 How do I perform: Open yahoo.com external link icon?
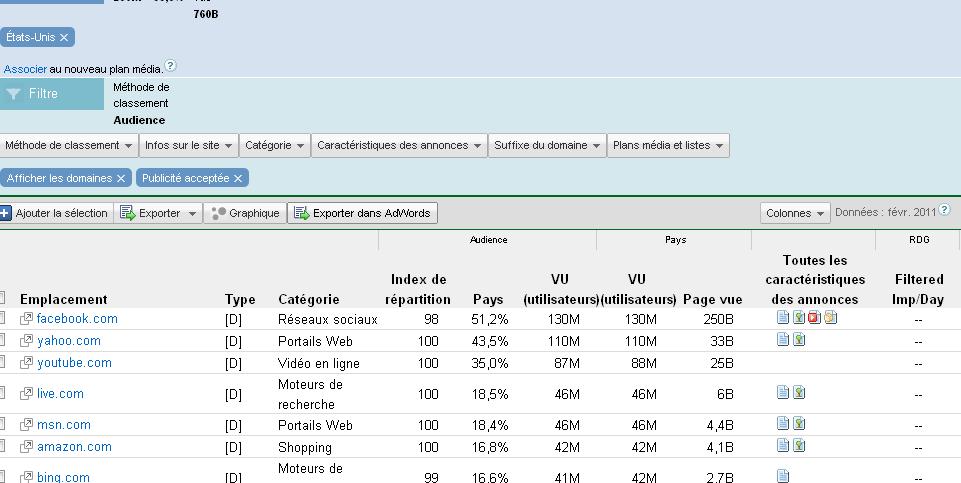point(26,341)
